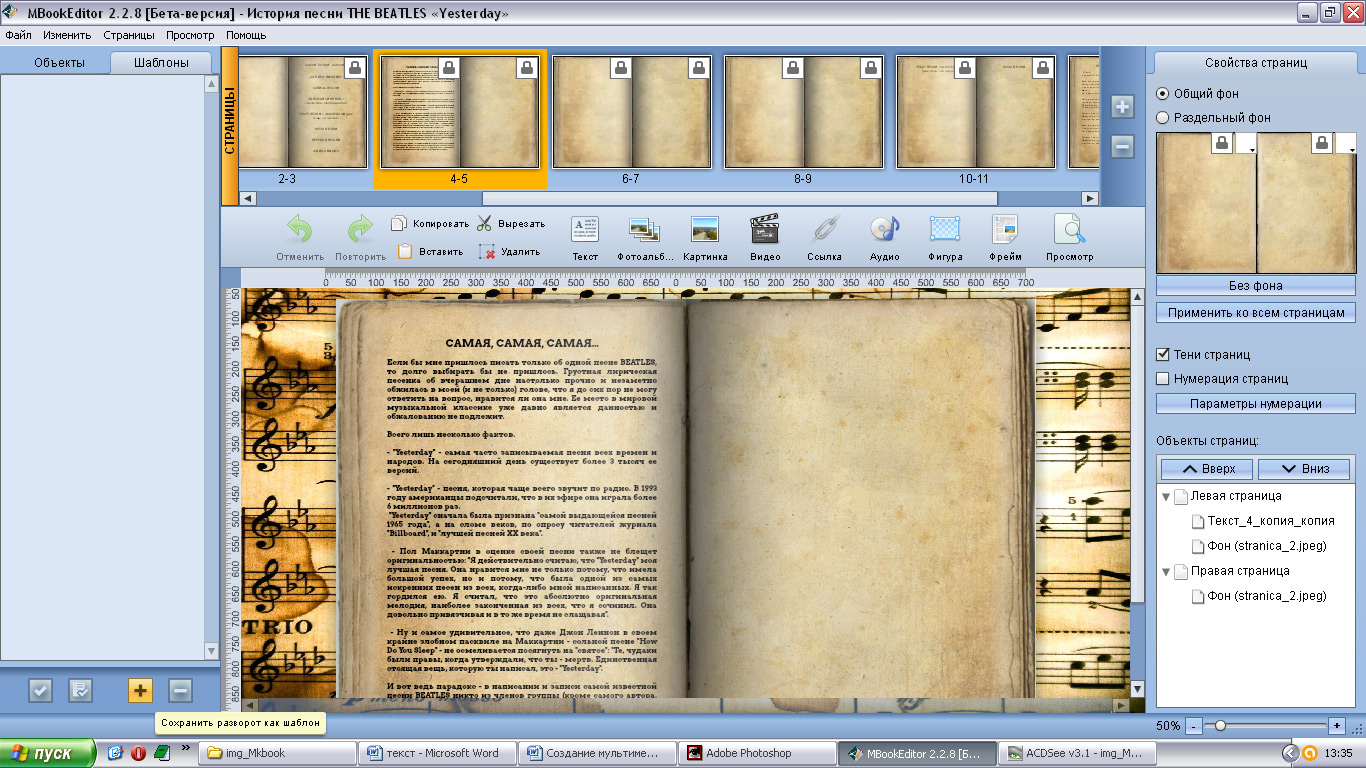
Task: Open the Изменить menu
Action: (x=67, y=35)
